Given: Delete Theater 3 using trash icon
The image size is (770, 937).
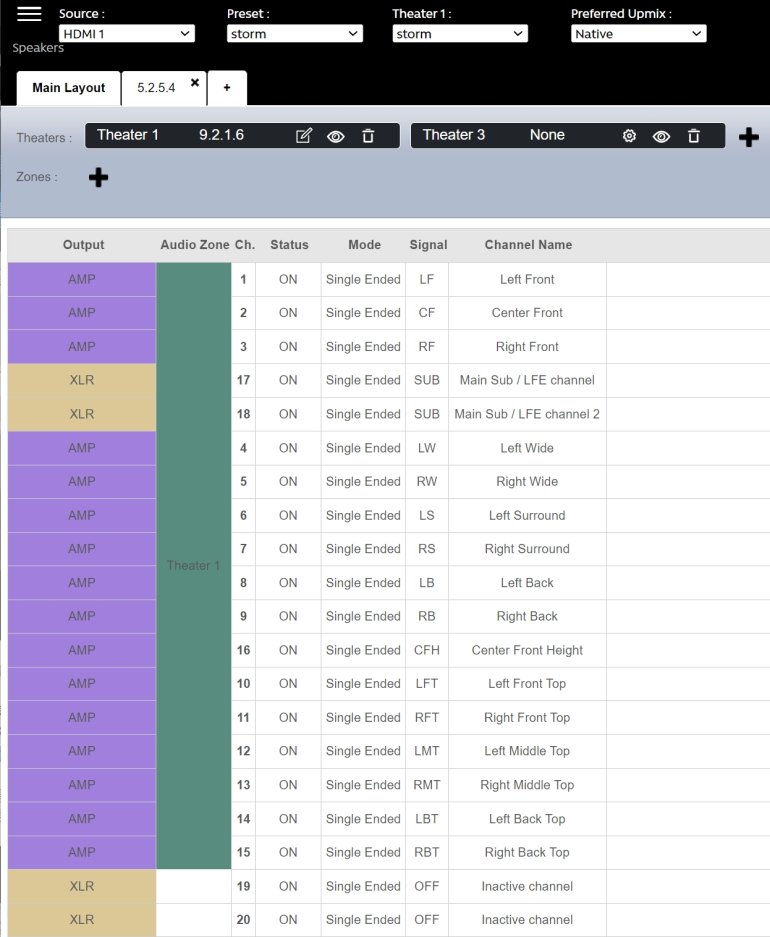Looking at the screenshot, I should 693,136.
